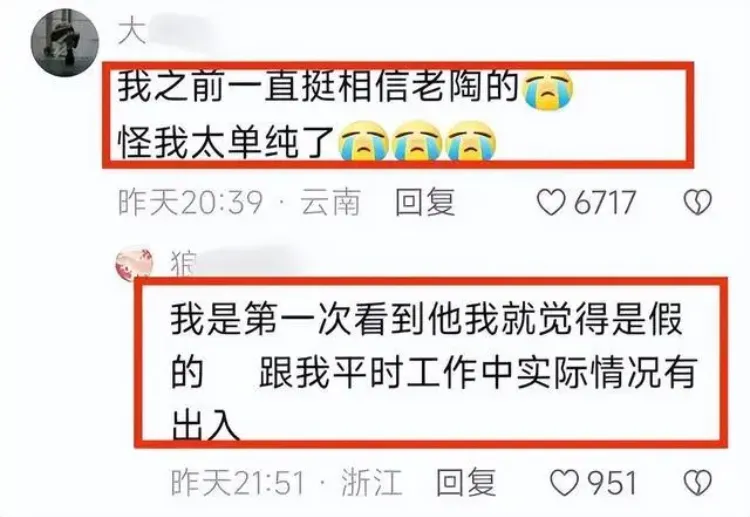Dislike the first comment with broken heart

click(x=698, y=202)
